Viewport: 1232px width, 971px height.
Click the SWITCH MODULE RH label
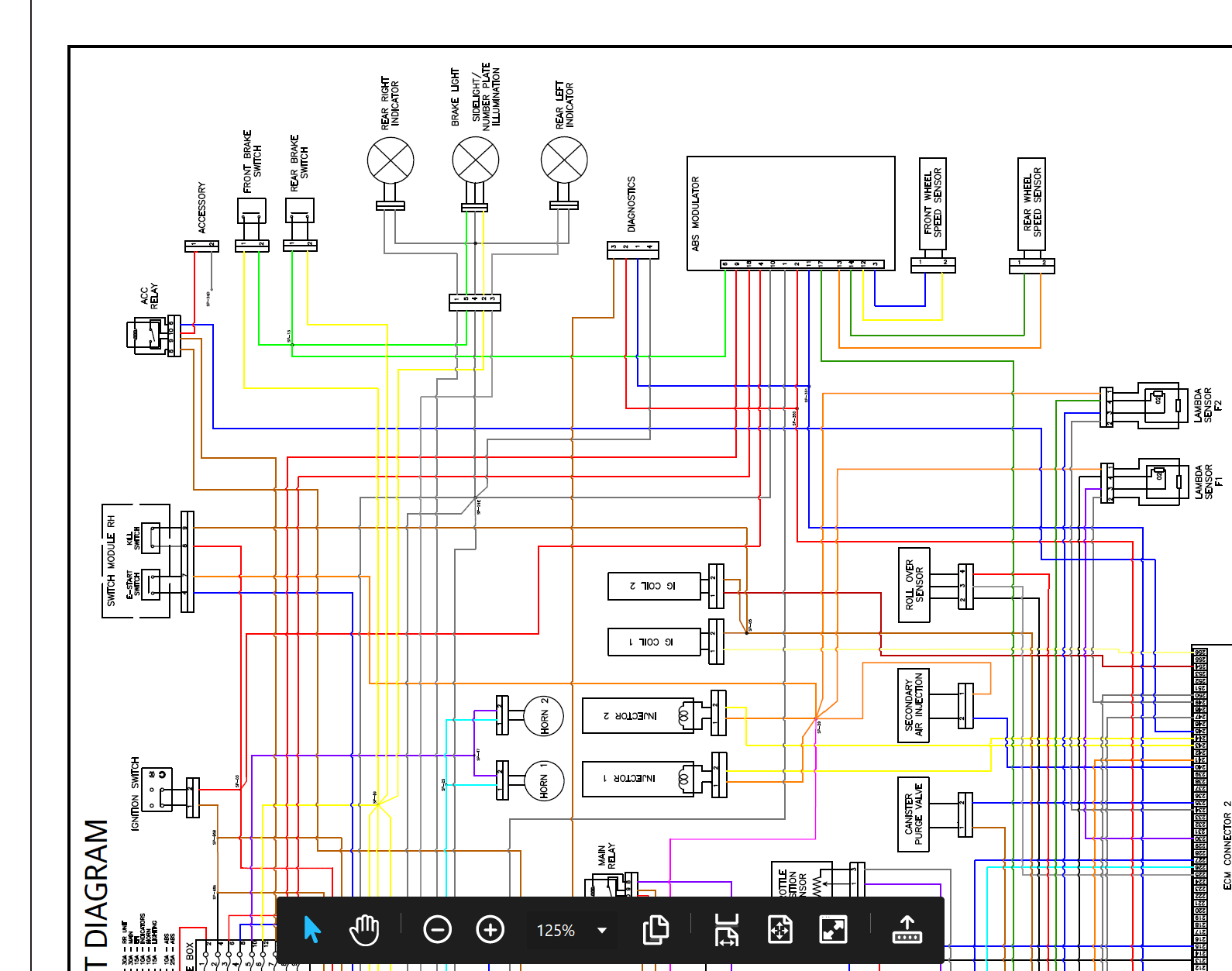(111, 561)
